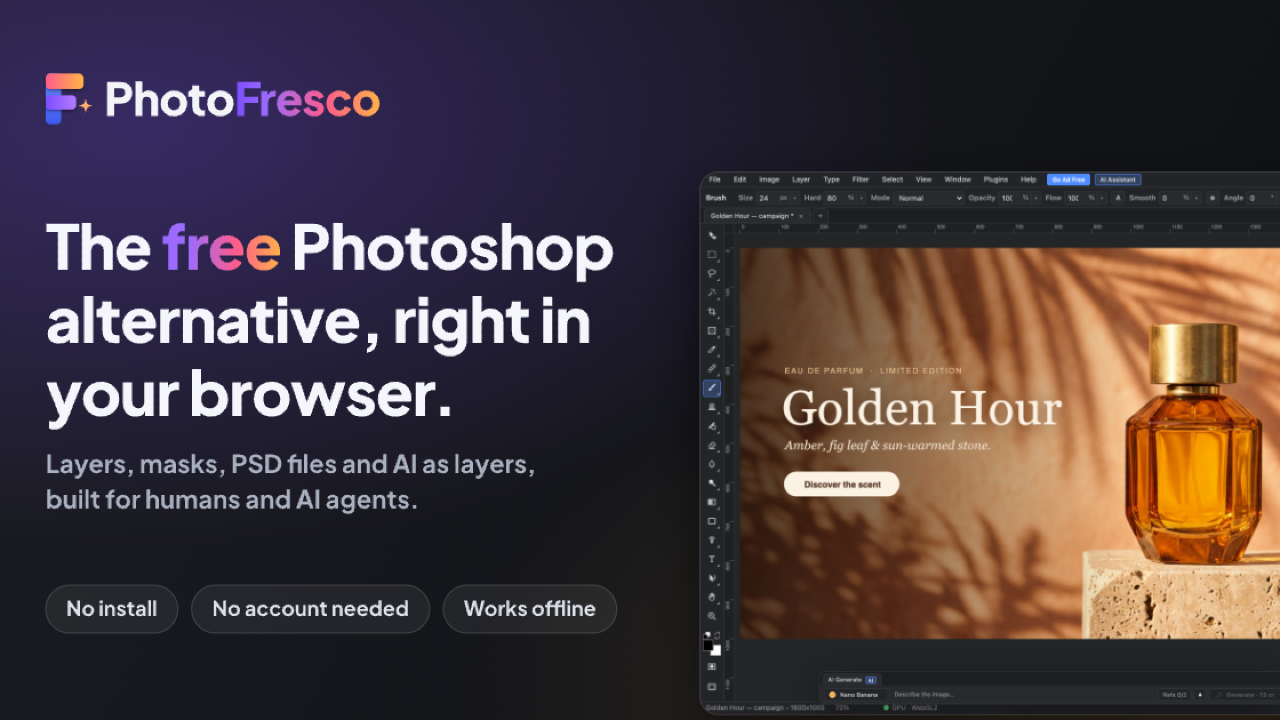1280x720 pixels.
Task: Open the Filter menu
Action: pyautogui.click(x=860, y=180)
